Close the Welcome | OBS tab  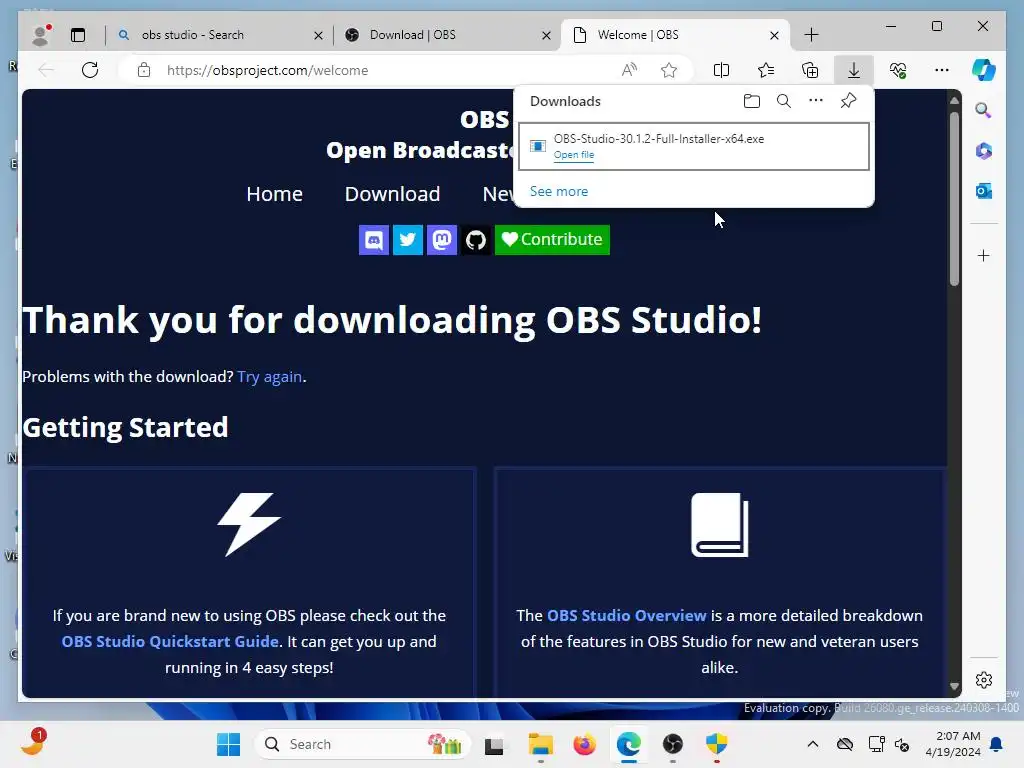[x=774, y=35]
